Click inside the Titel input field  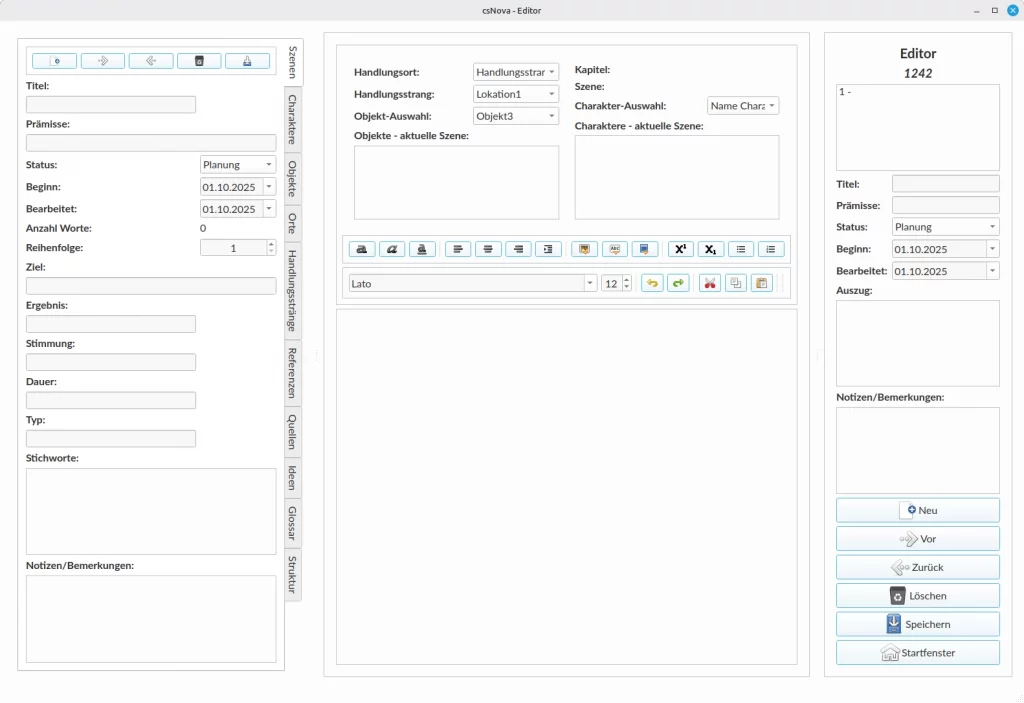(x=110, y=104)
